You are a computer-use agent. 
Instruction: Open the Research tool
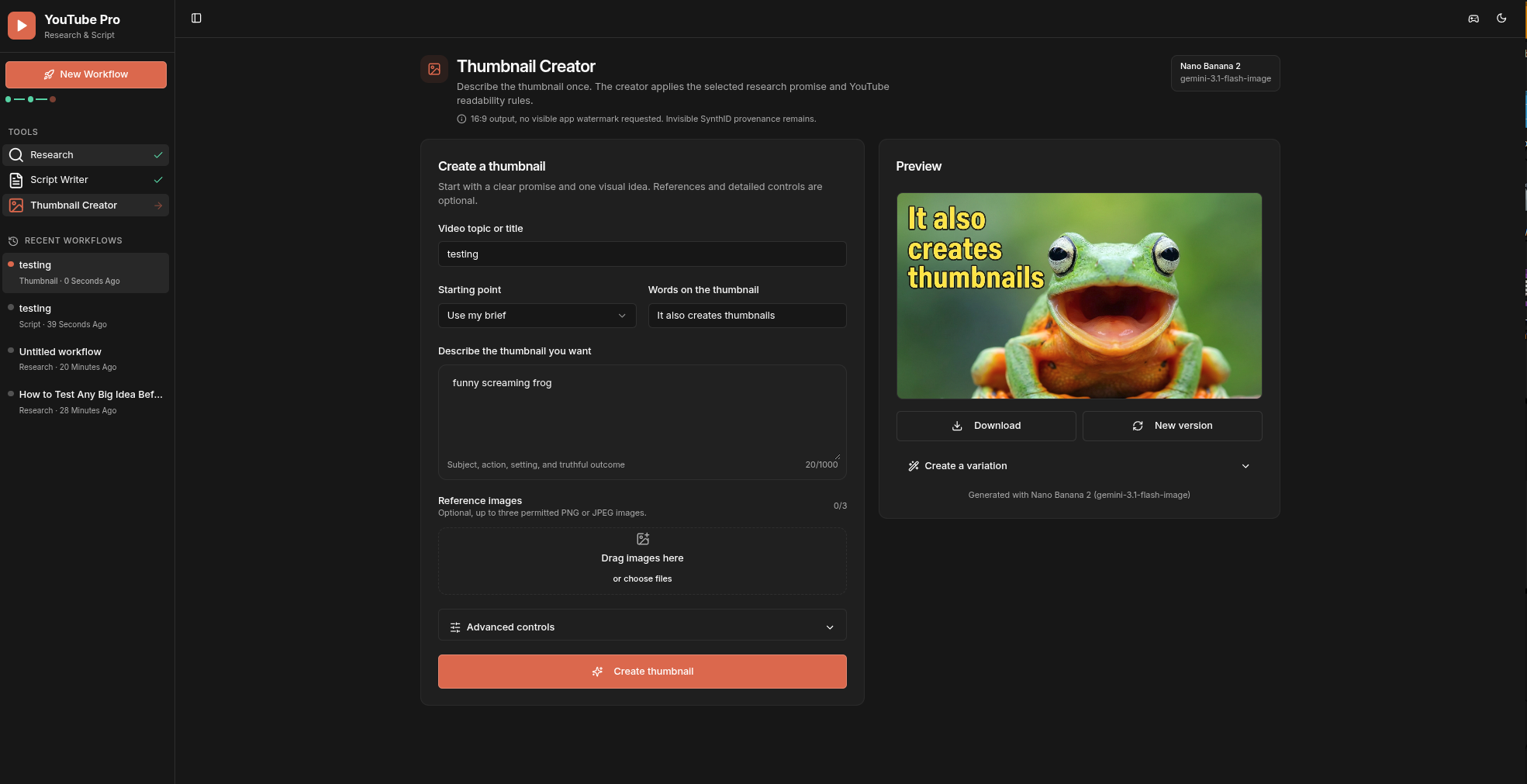(x=86, y=155)
